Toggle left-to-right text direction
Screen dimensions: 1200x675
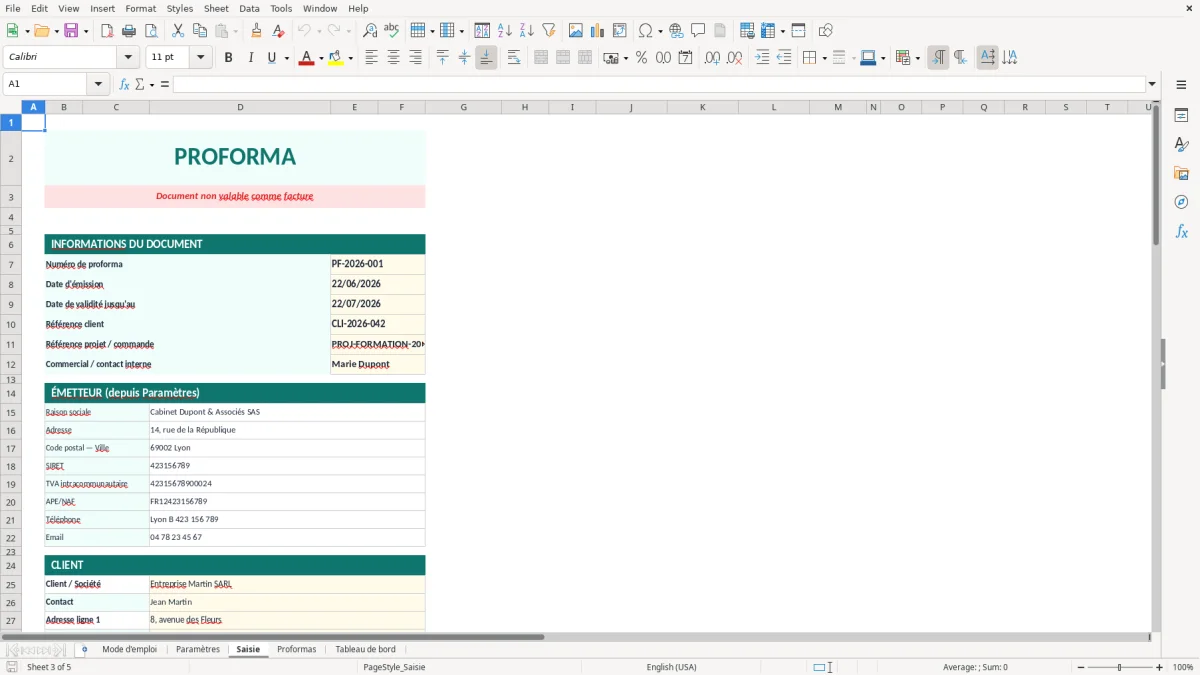point(938,58)
